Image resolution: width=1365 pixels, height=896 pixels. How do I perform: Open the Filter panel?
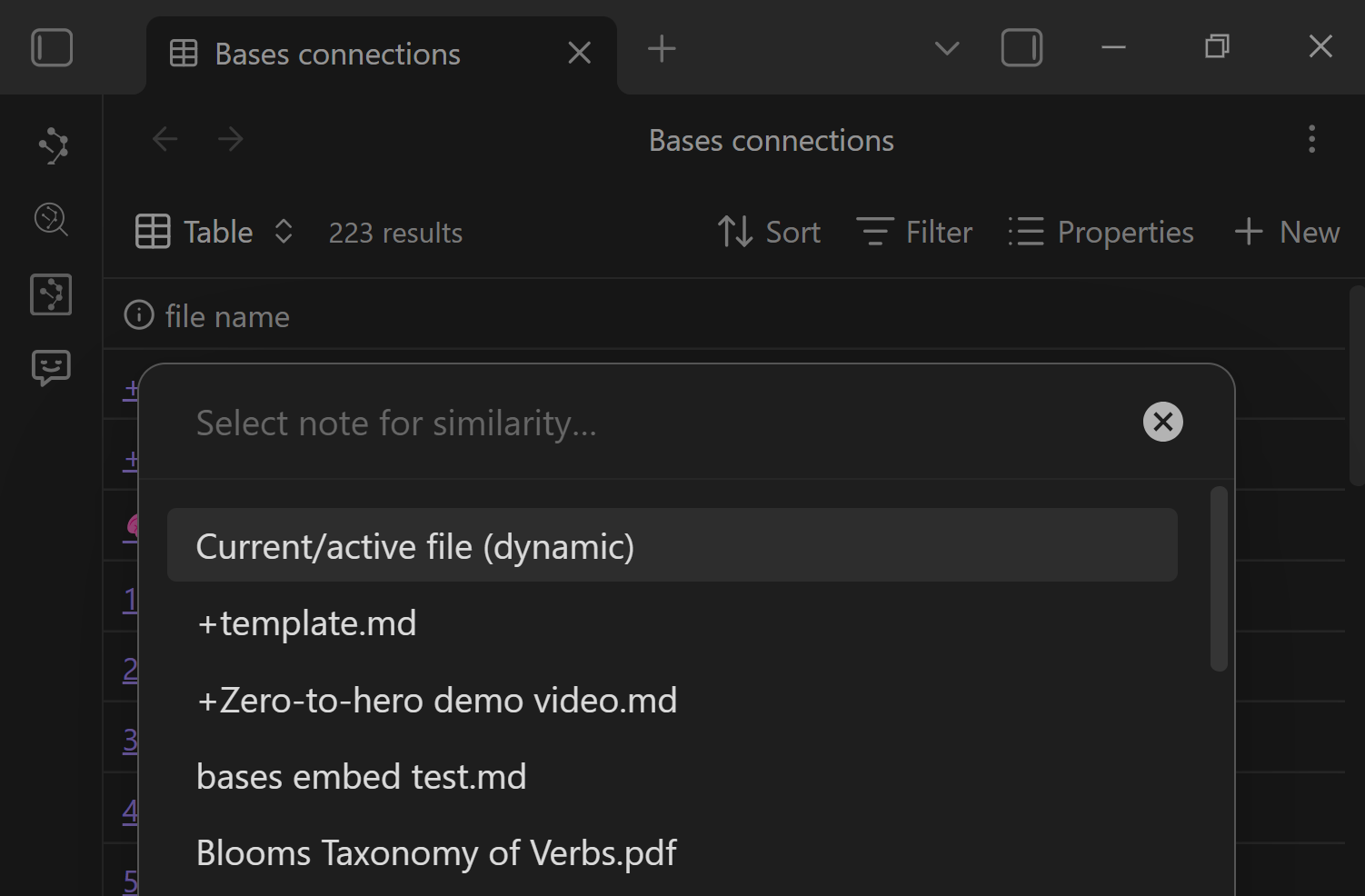(x=914, y=233)
